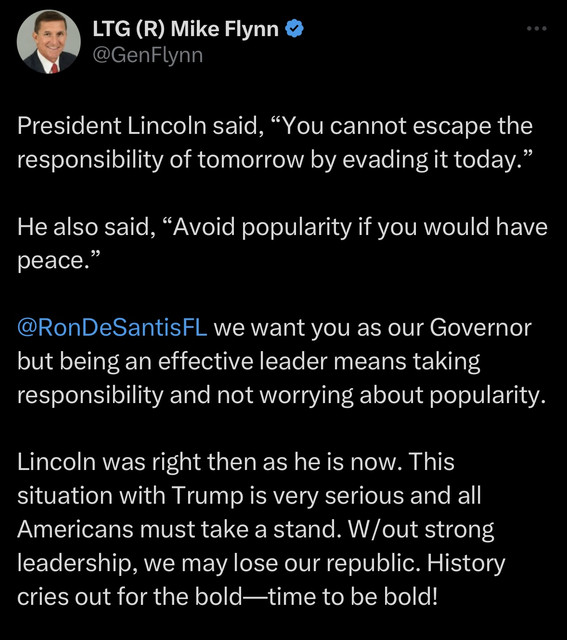Click the 'W/out strong' phrase in last paragraph

(421, 530)
